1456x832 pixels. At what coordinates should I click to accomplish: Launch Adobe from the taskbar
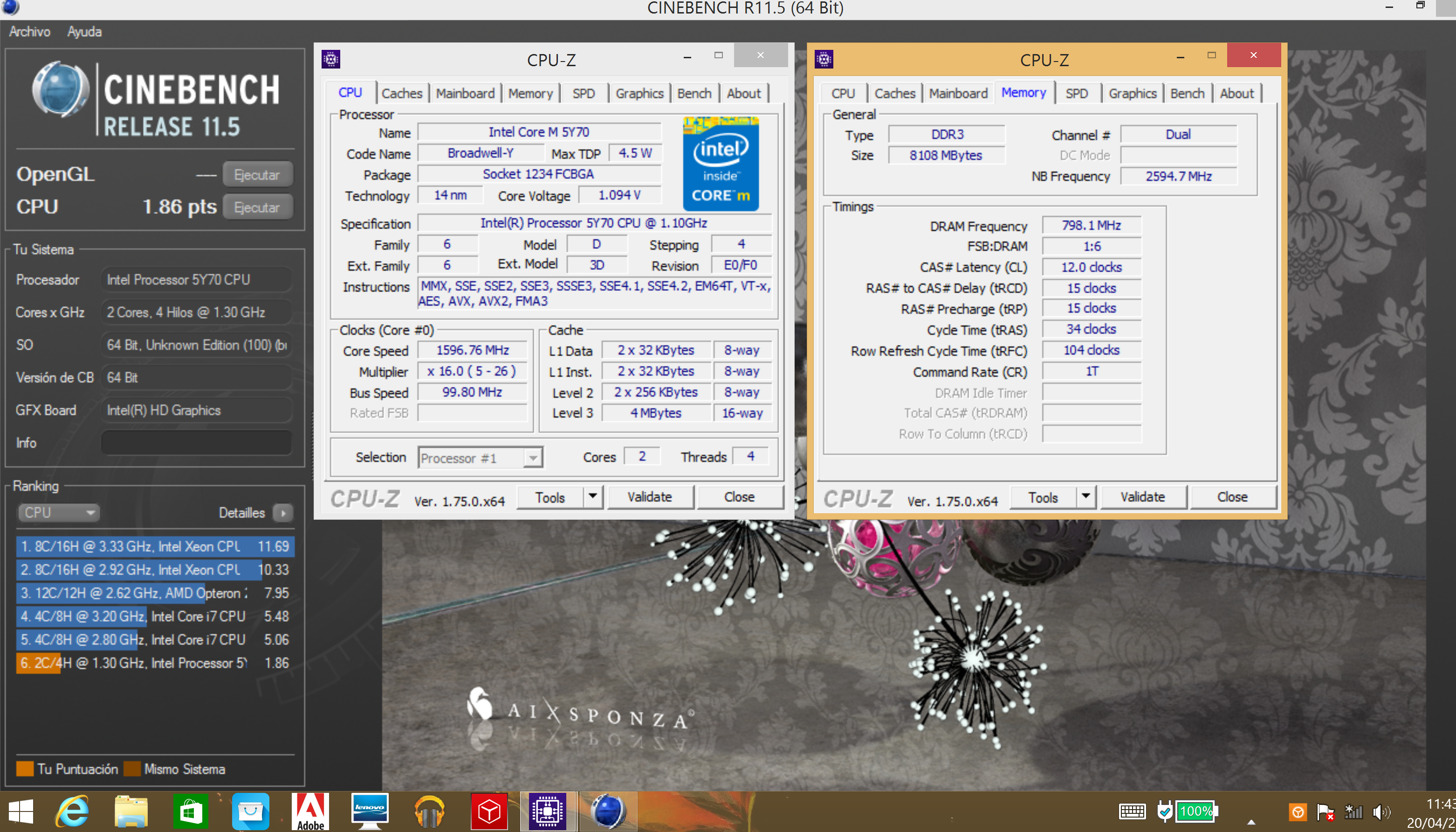click(x=310, y=811)
